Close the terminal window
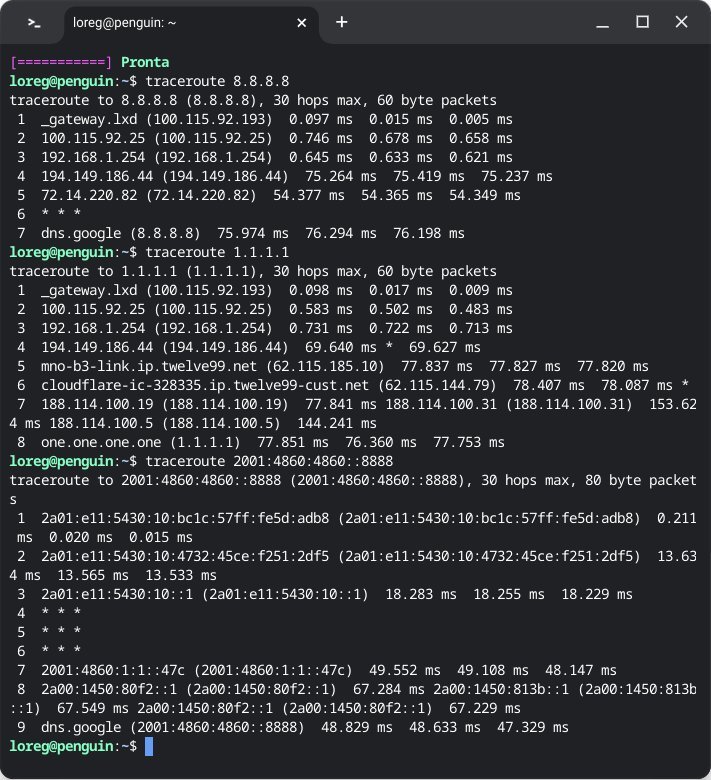Screen dimensions: 711x780 pos(682,22)
